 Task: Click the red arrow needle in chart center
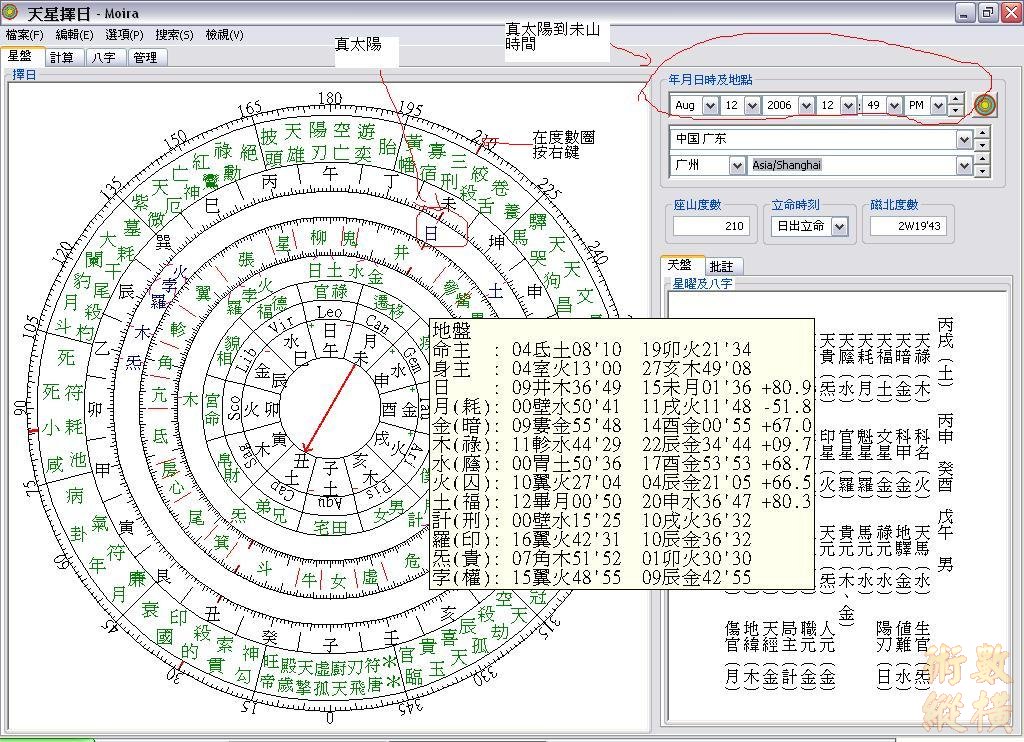pyautogui.click(x=330, y=408)
